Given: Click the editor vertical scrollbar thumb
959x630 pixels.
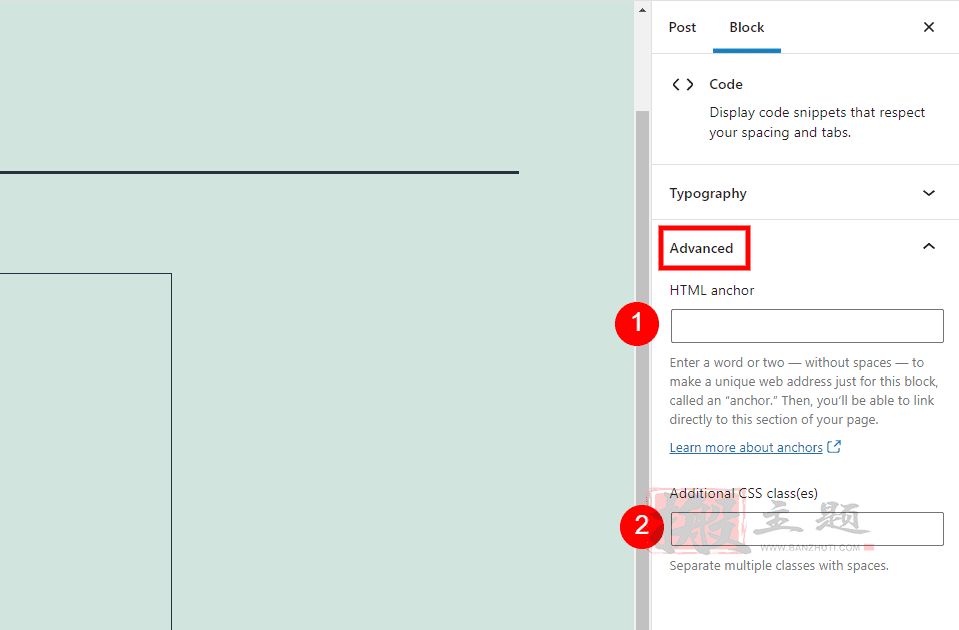Looking at the screenshot, I should [642, 370].
